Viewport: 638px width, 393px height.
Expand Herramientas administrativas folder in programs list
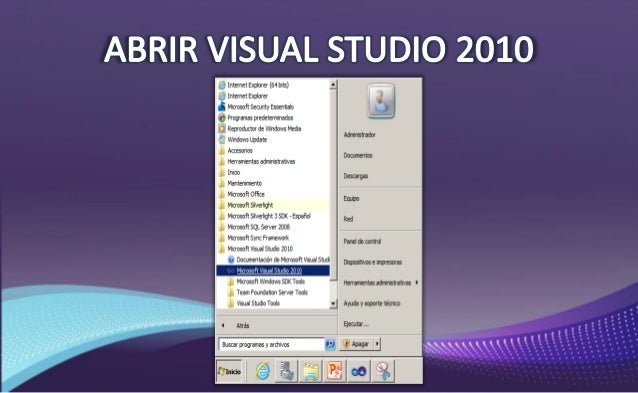(273, 162)
